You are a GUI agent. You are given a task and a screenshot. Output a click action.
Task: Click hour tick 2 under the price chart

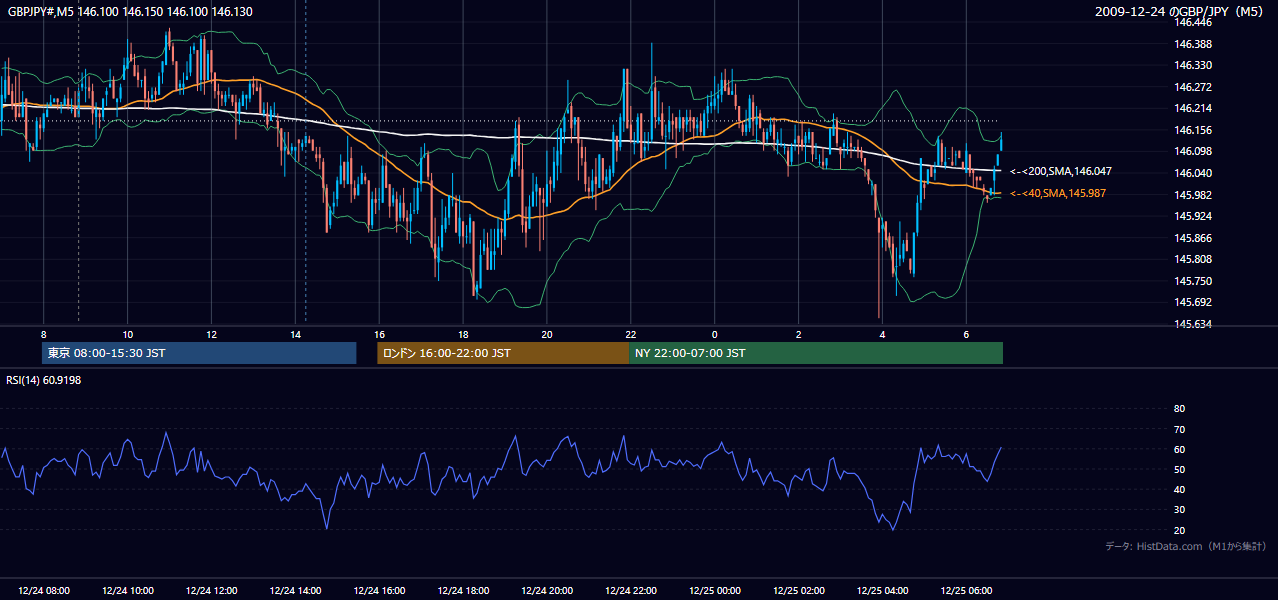799,334
